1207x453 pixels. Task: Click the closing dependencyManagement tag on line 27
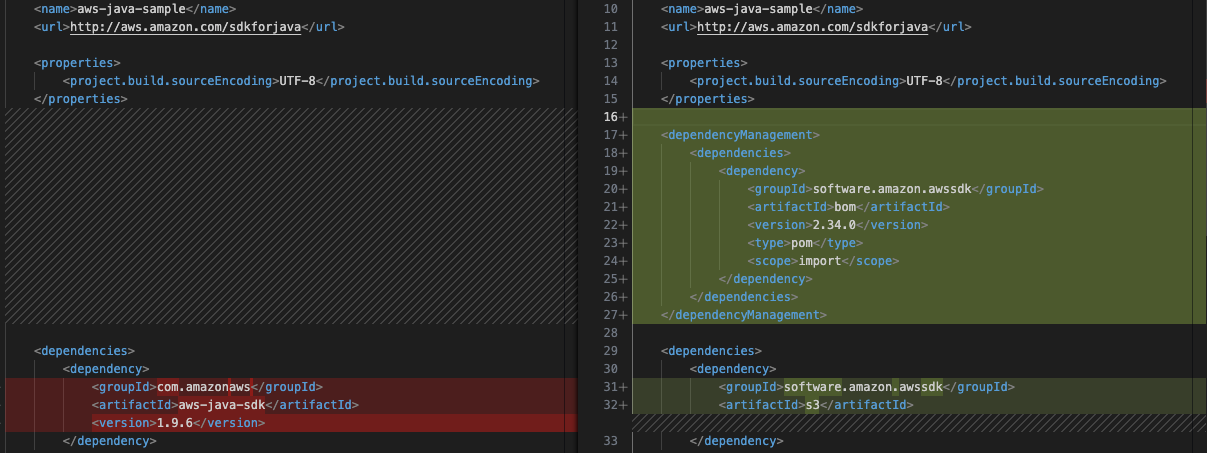(744, 315)
